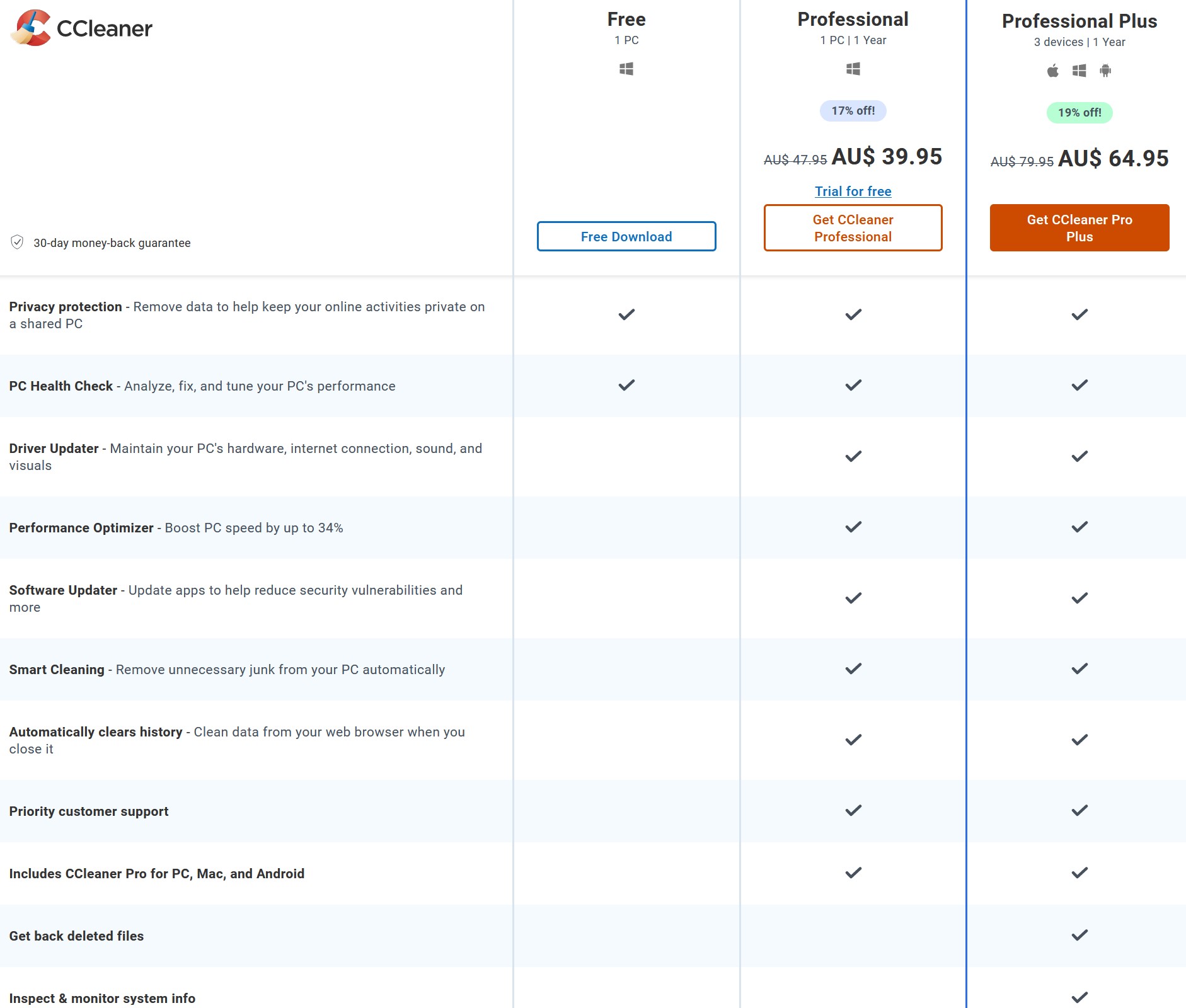
Task: Click the 19% off green badge
Action: tap(1079, 113)
